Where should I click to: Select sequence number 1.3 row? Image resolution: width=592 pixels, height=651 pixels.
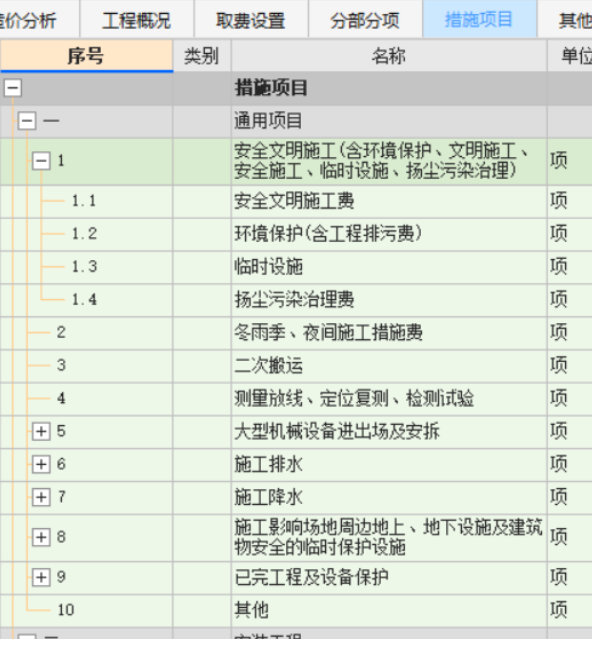(84, 267)
